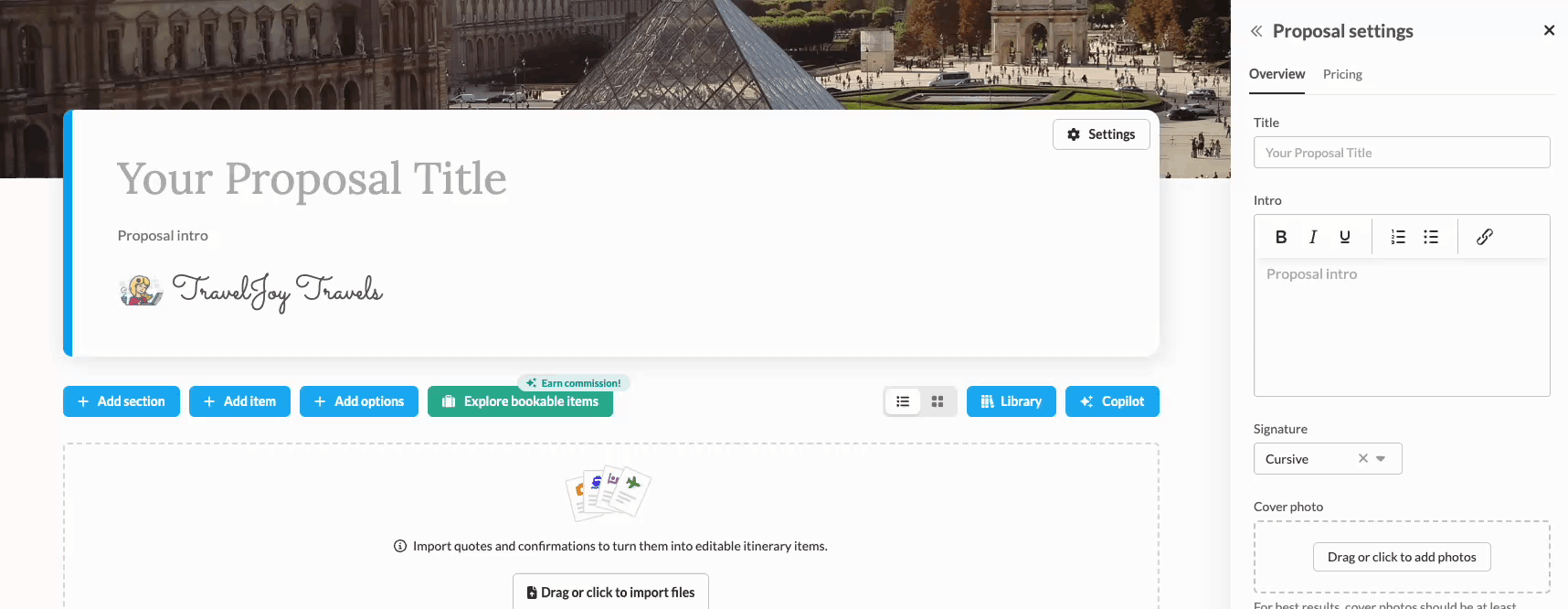Select the Overview tab
Image resolution: width=1568 pixels, height=609 pixels.
pyautogui.click(x=1277, y=74)
